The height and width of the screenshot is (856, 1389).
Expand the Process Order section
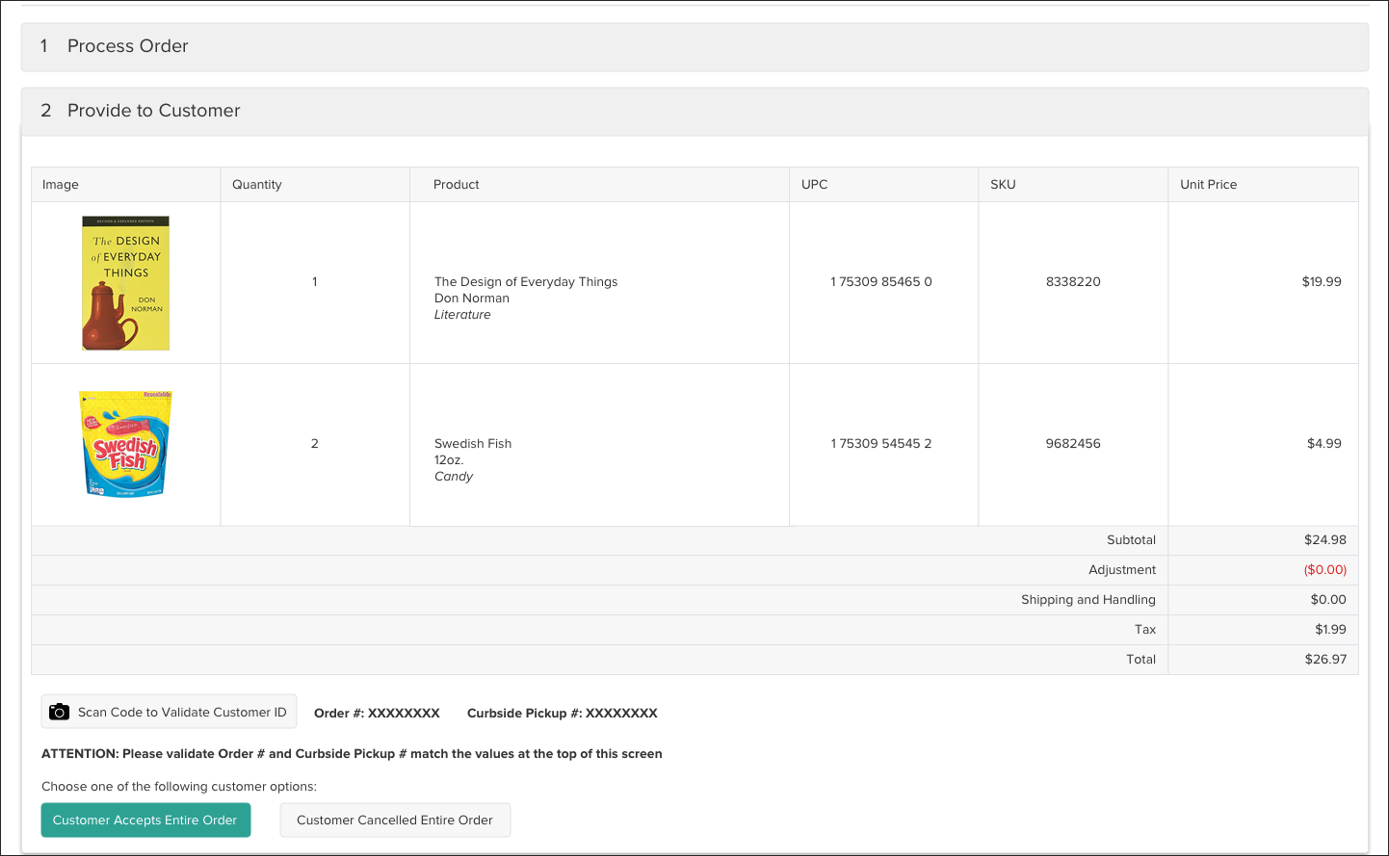click(x=127, y=46)
